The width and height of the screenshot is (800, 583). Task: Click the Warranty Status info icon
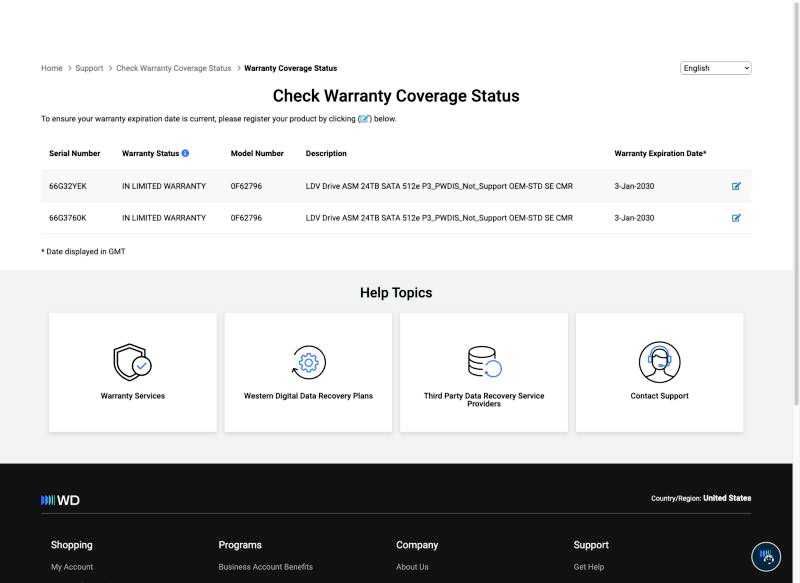click(185, 153)
